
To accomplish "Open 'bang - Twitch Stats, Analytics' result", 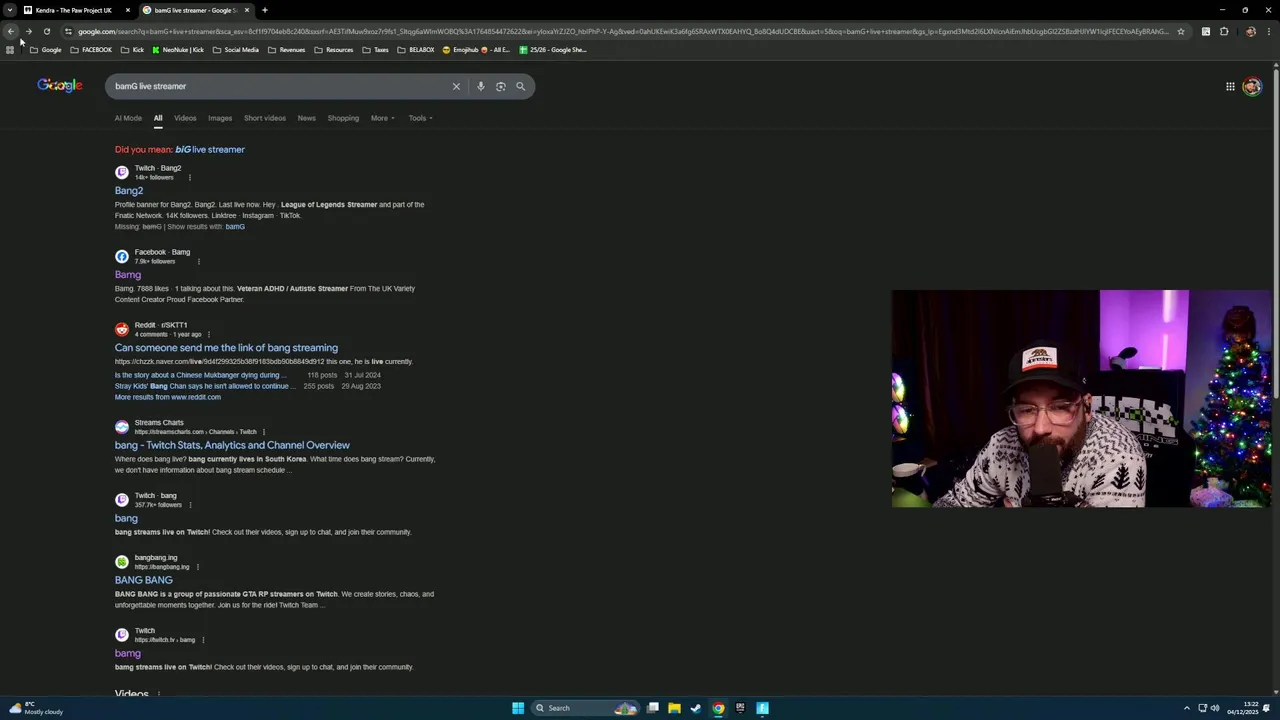I will point(232,445).
